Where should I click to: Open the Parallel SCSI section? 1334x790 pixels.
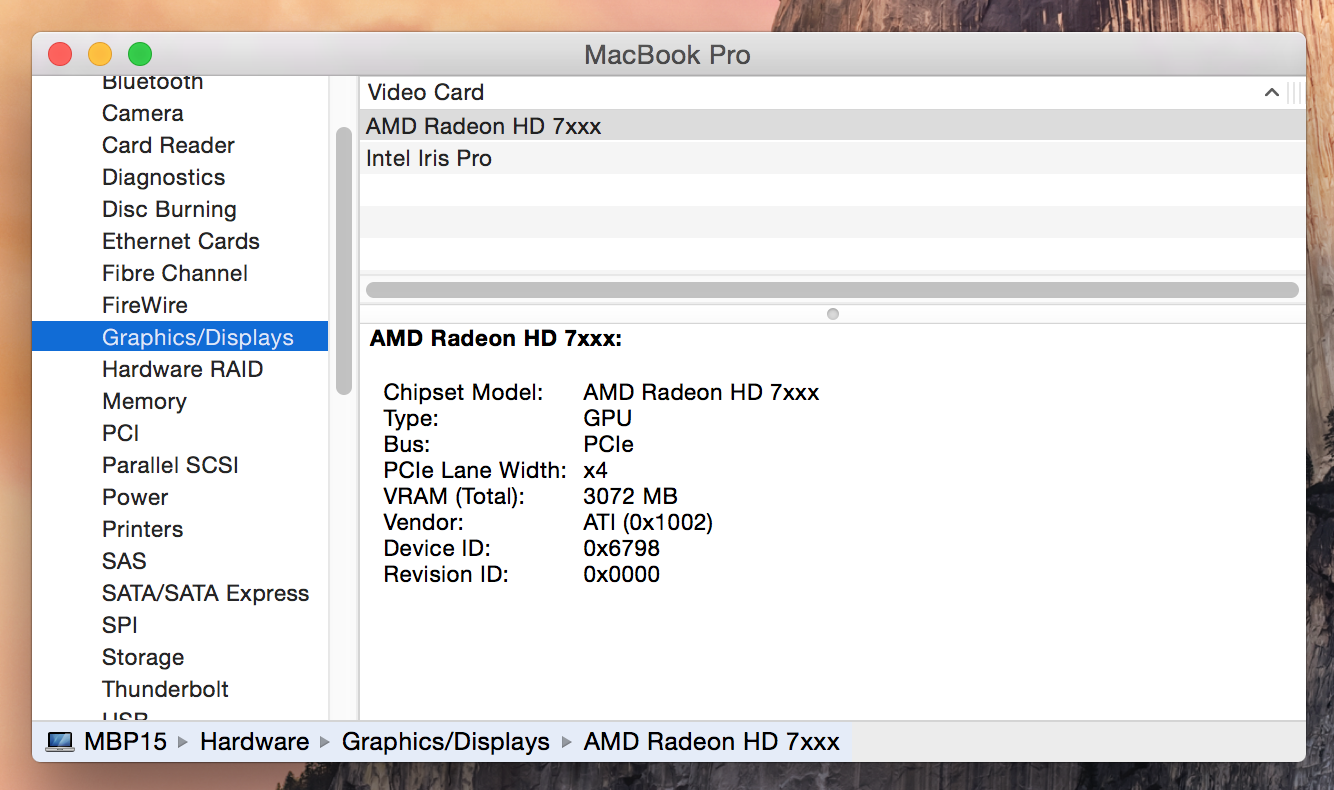[170, 465]
